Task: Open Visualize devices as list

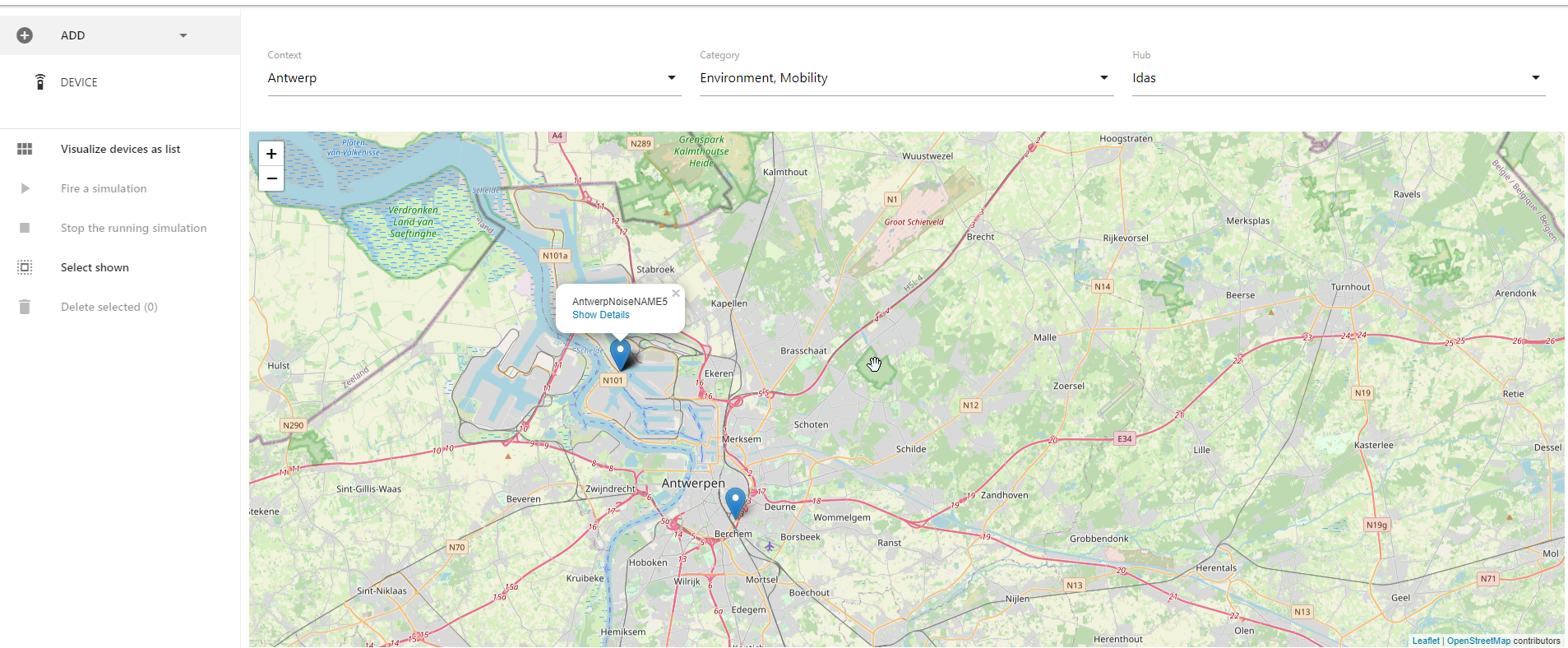Action: 120,149
